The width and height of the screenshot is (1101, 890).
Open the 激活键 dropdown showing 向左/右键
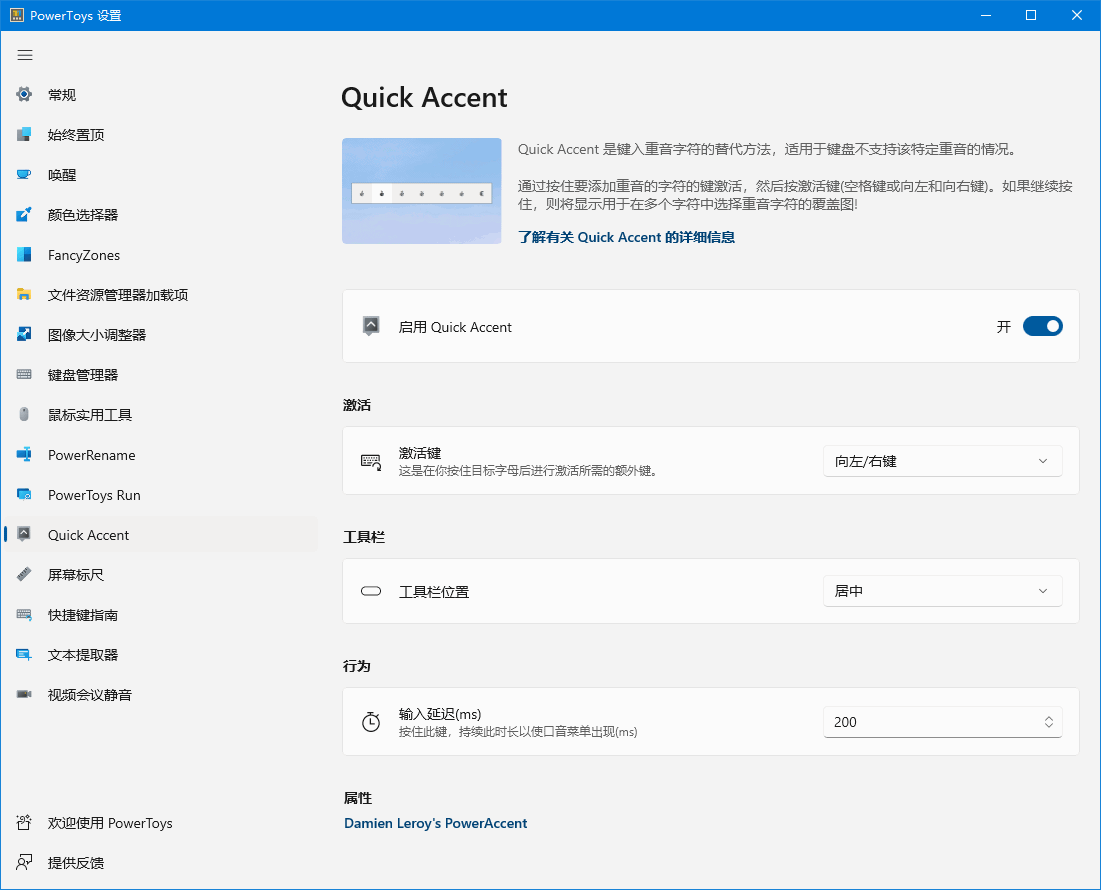click(942, 461)
